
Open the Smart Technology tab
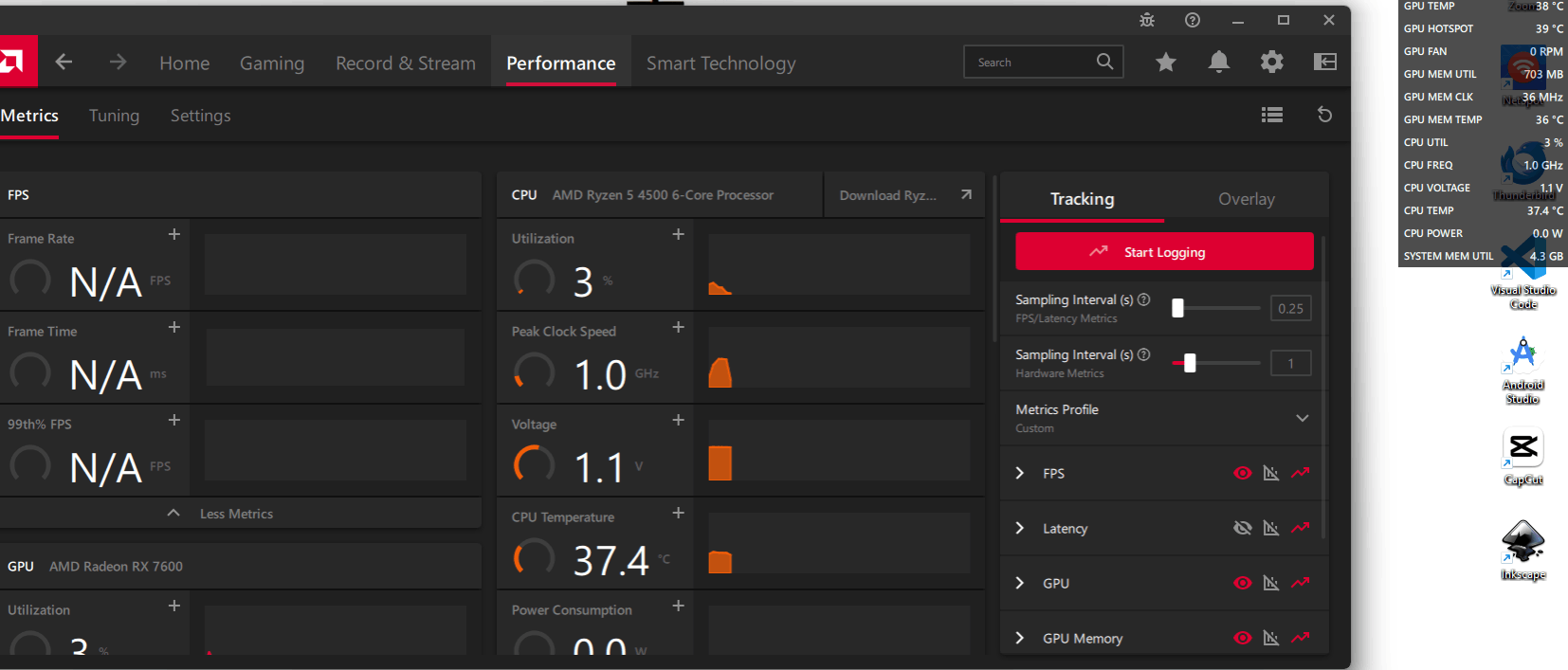coord(721,63)
